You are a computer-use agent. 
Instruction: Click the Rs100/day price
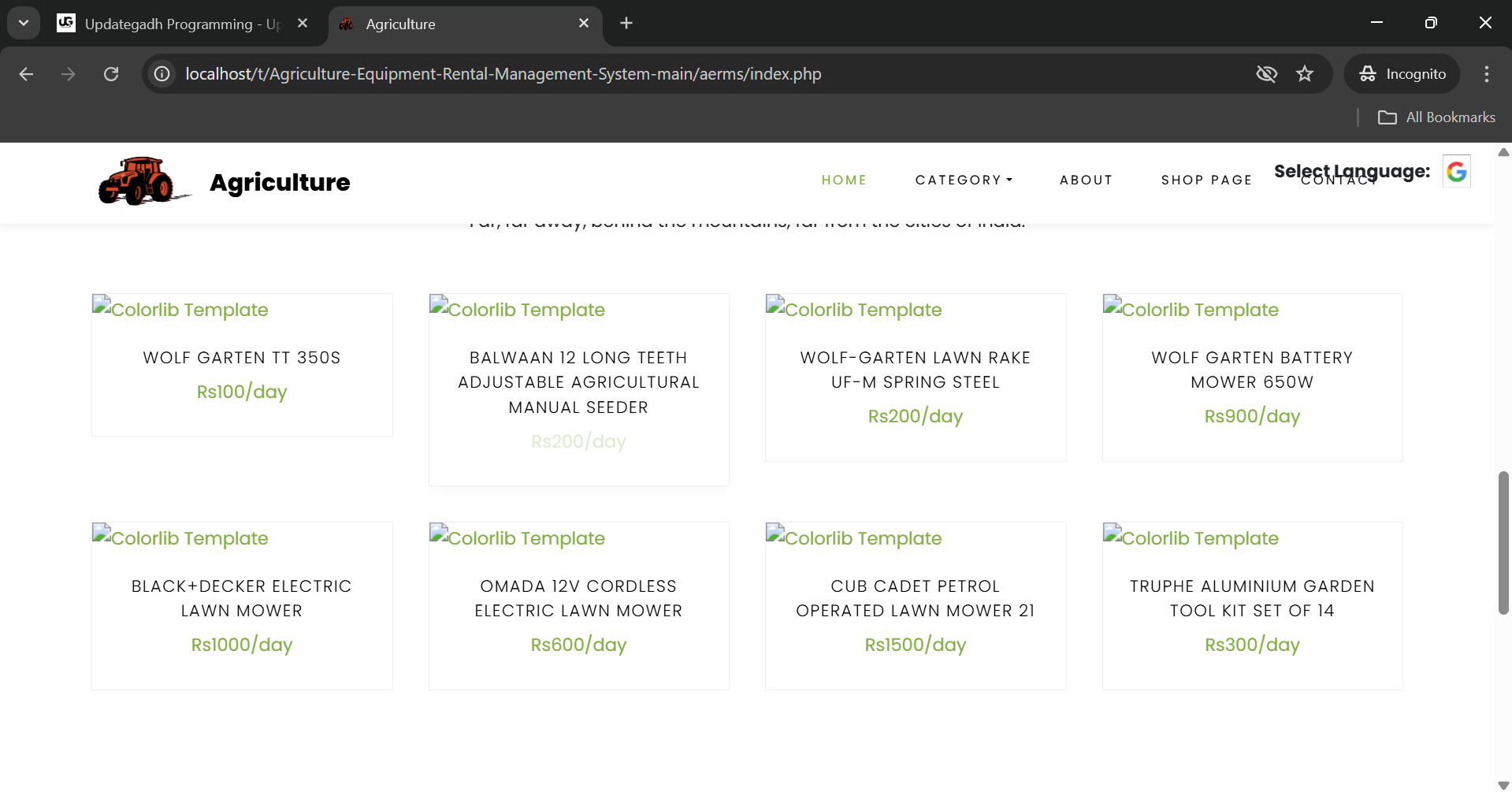tap(242, 392)
